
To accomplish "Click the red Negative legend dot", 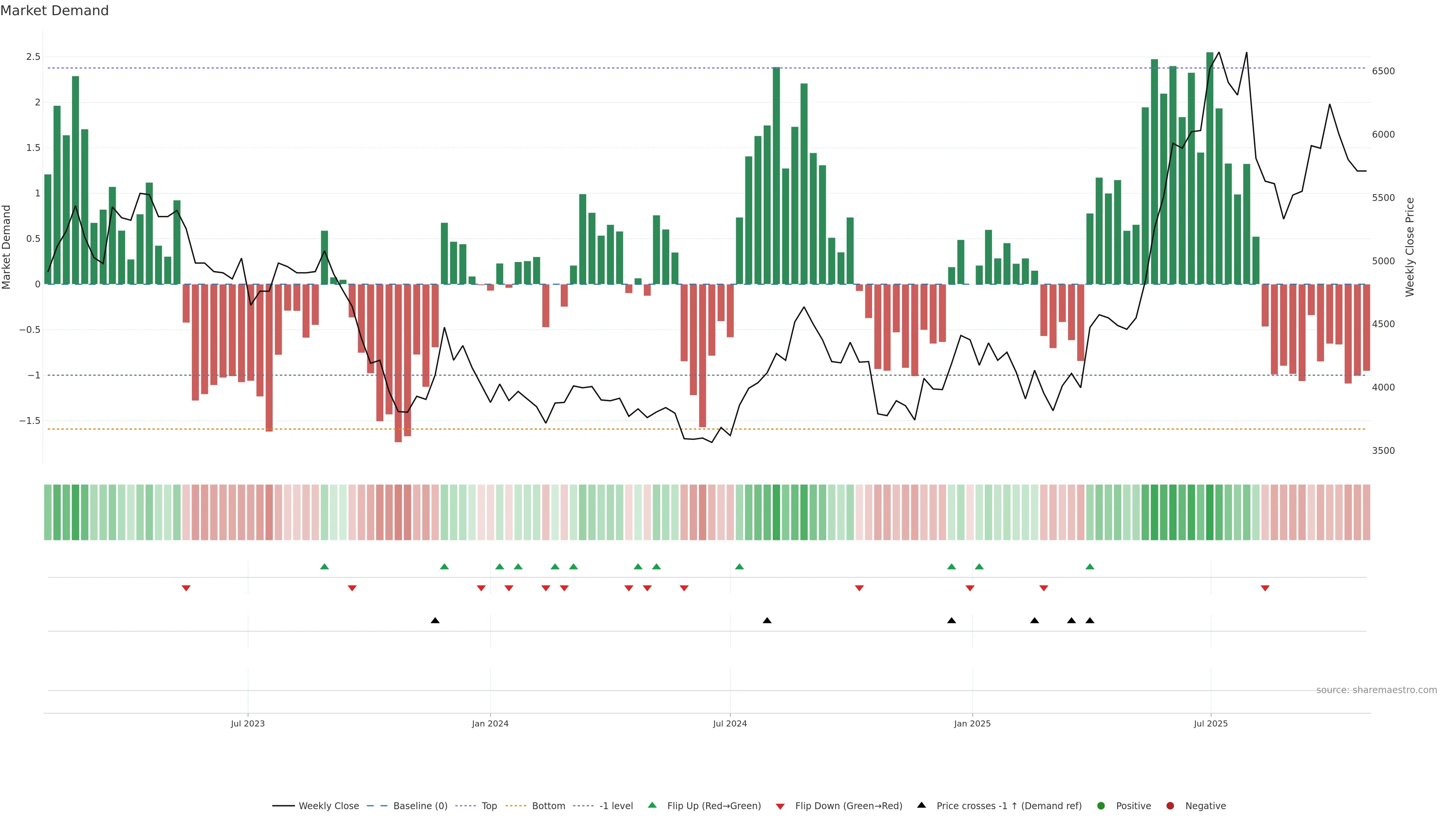I will pyautogui.click(x=1170, y=805).
